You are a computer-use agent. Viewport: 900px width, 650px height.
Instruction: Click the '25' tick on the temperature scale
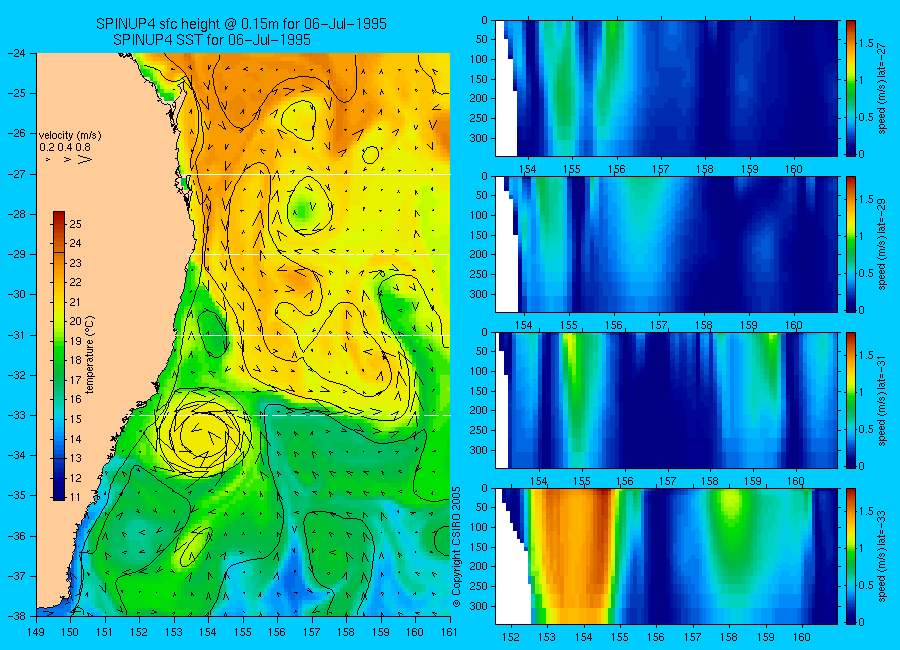tap(75, 224)
